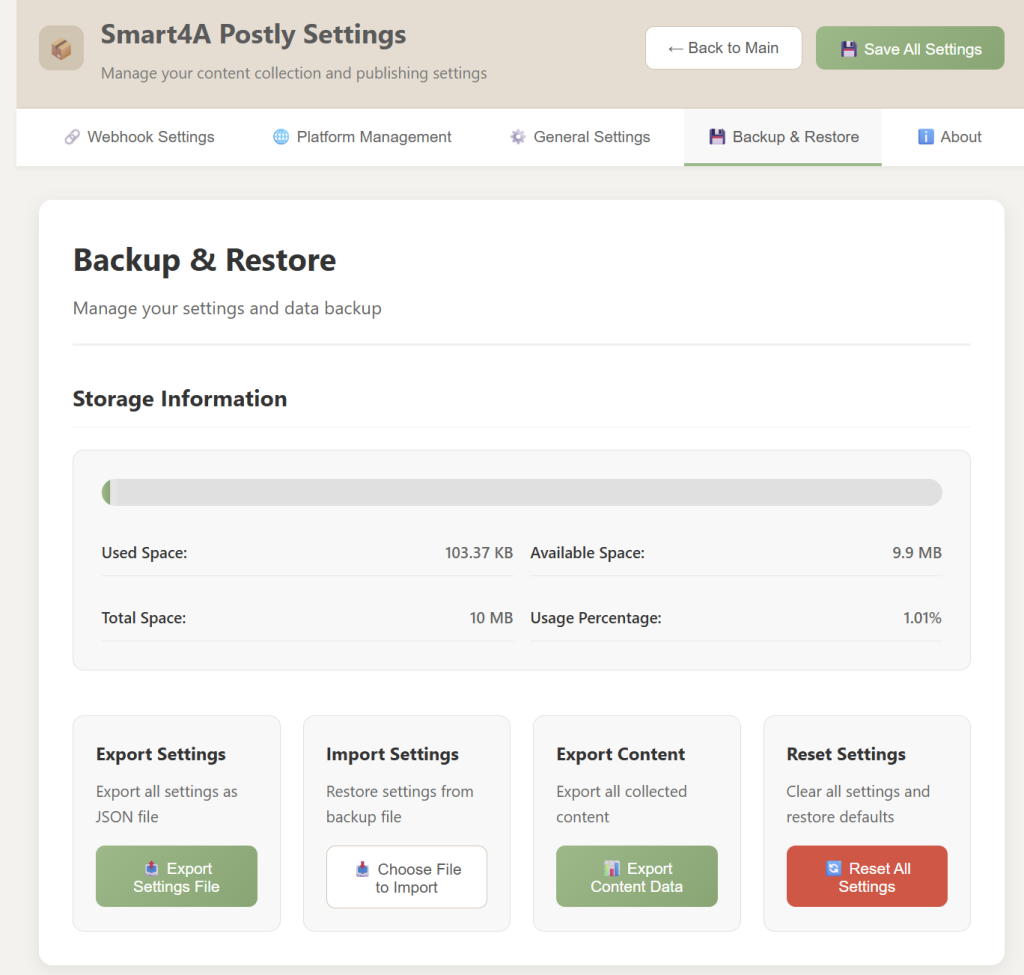
Task: Click the floppy disk icon on Save All Settings
Action: point(849,49)
